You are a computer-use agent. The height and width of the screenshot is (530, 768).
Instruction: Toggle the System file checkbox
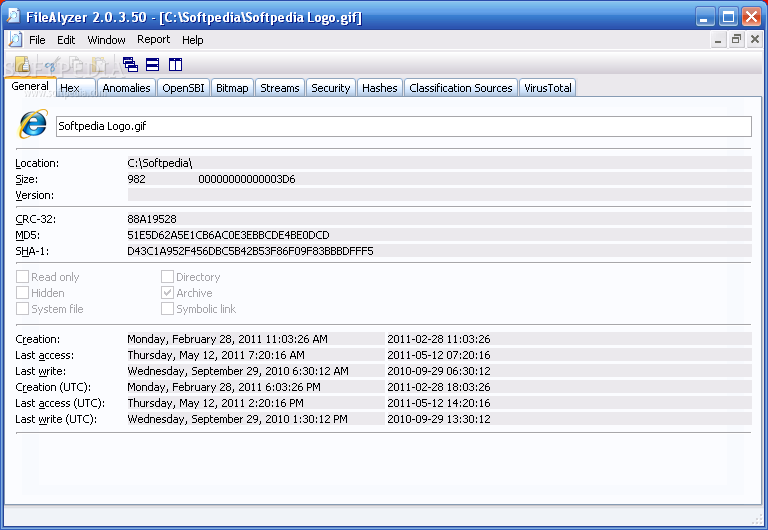click(x=23, y=309)
